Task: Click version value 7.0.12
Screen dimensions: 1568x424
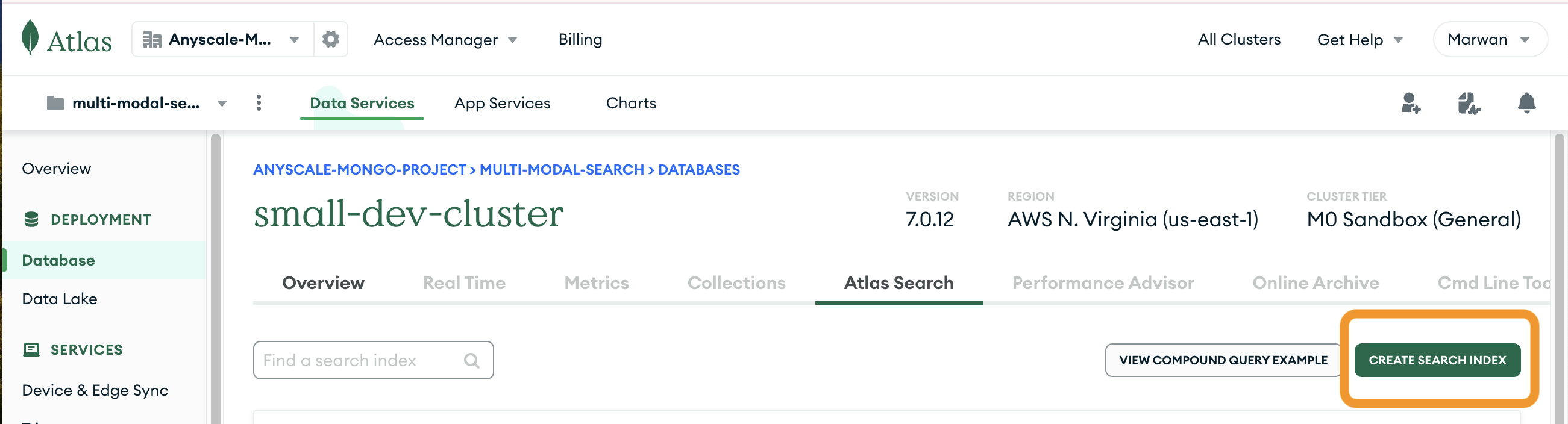Action: (929, 220)
